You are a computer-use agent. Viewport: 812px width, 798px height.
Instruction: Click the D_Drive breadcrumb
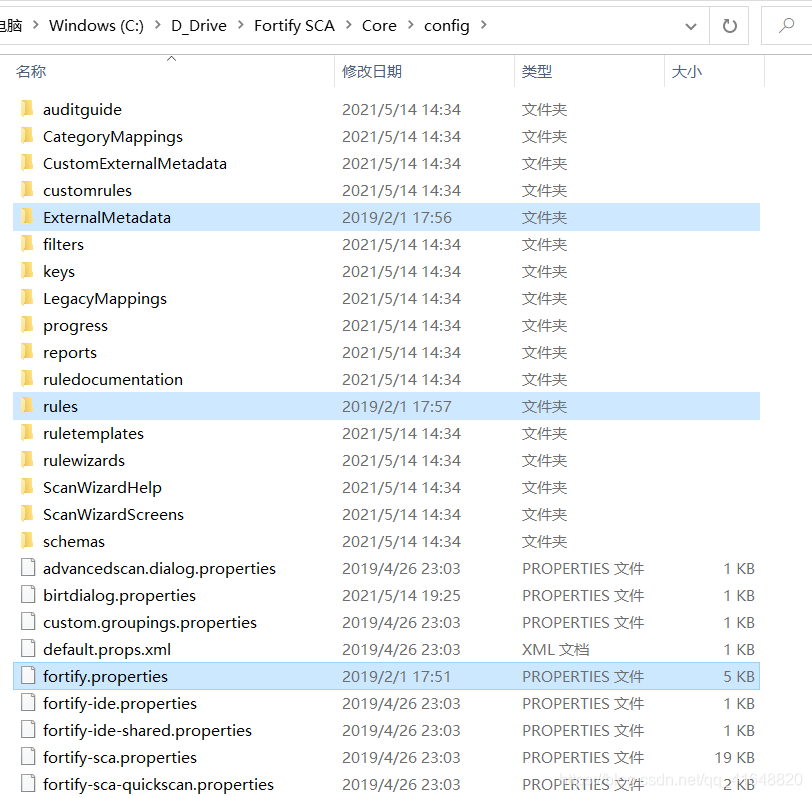point(199,25)
